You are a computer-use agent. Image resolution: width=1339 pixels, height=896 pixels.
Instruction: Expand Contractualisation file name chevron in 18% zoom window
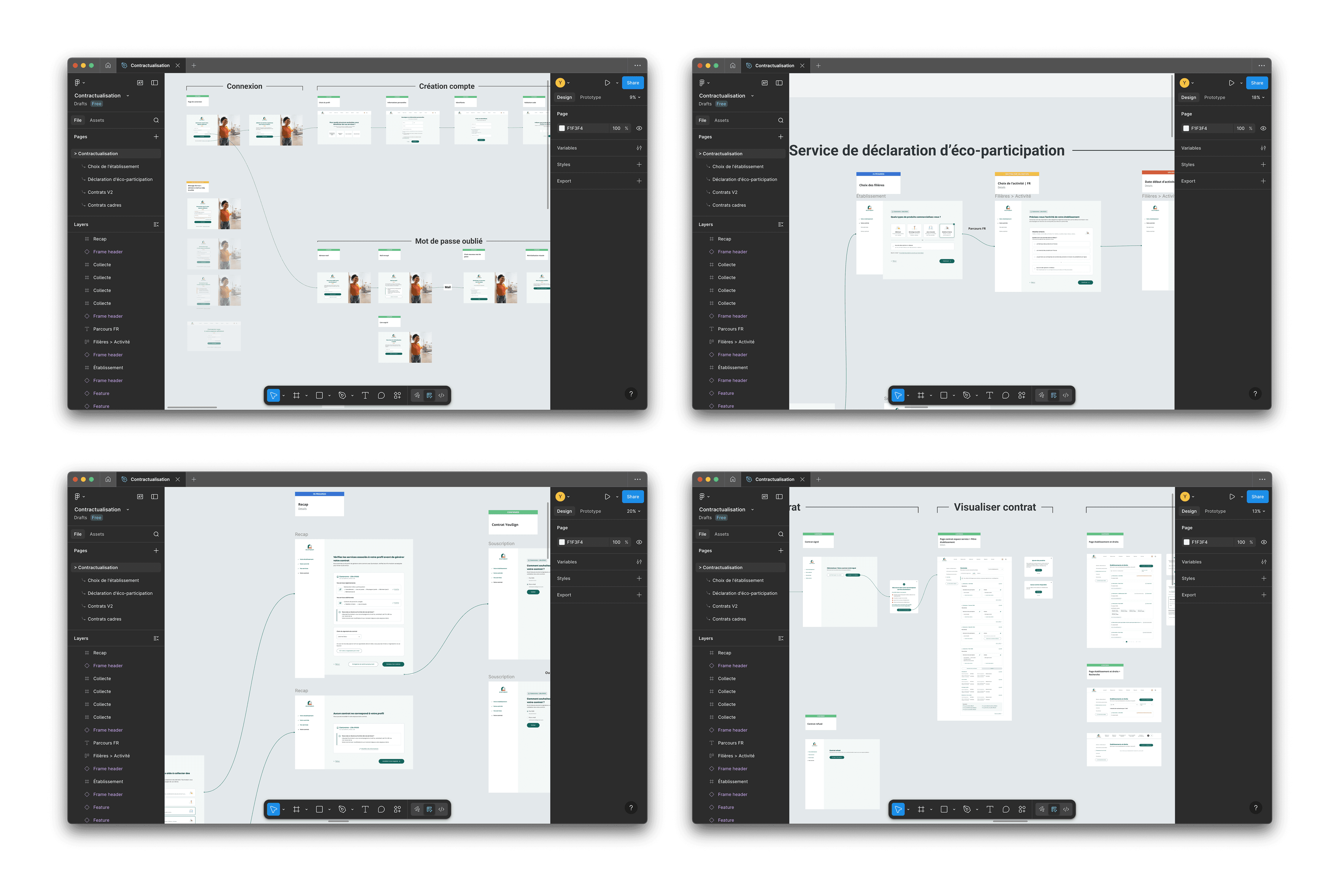click(x=752, y=96)
